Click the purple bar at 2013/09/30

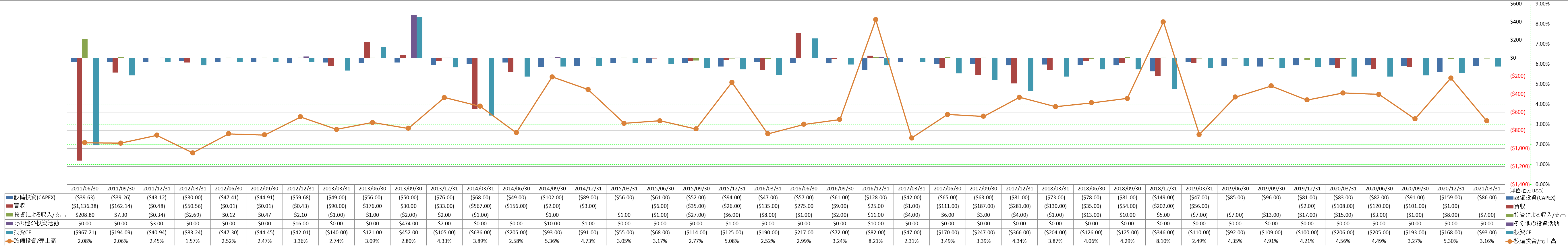pos(414,37)
